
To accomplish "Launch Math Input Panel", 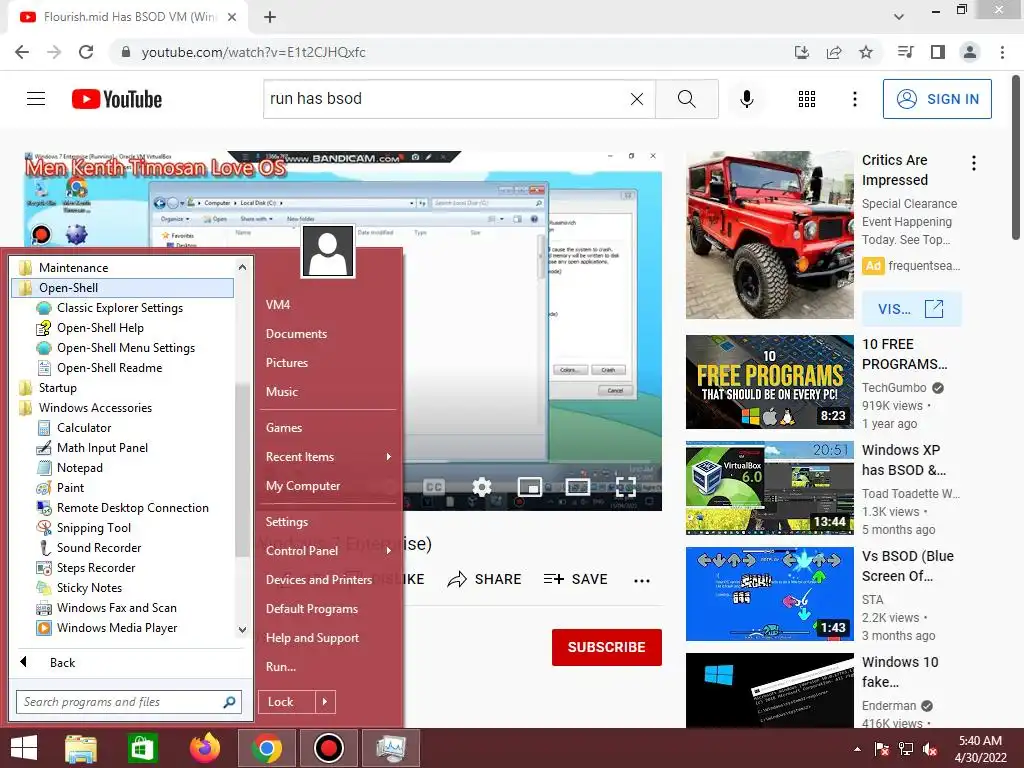I will [102, 448].
